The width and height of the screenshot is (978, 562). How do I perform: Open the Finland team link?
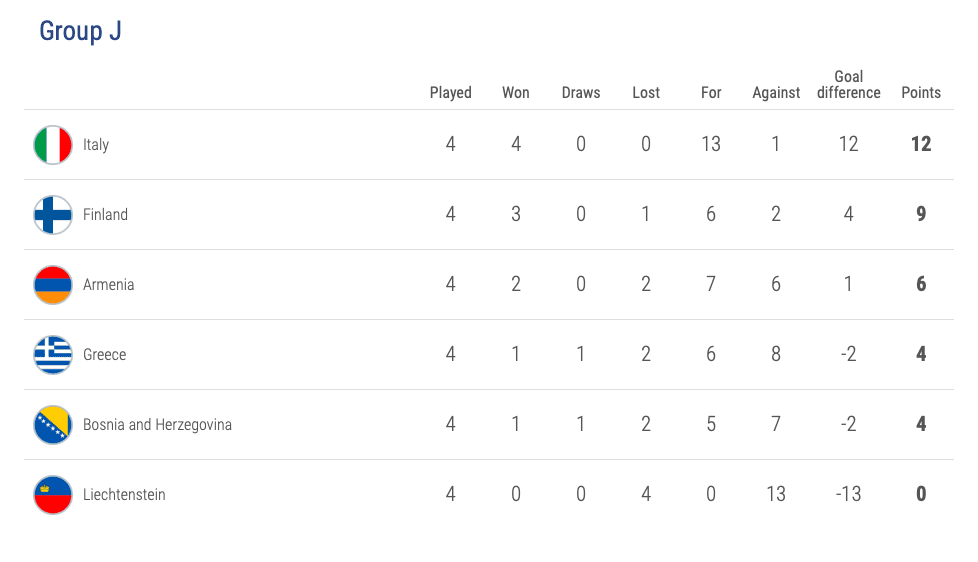click(105, 215)
